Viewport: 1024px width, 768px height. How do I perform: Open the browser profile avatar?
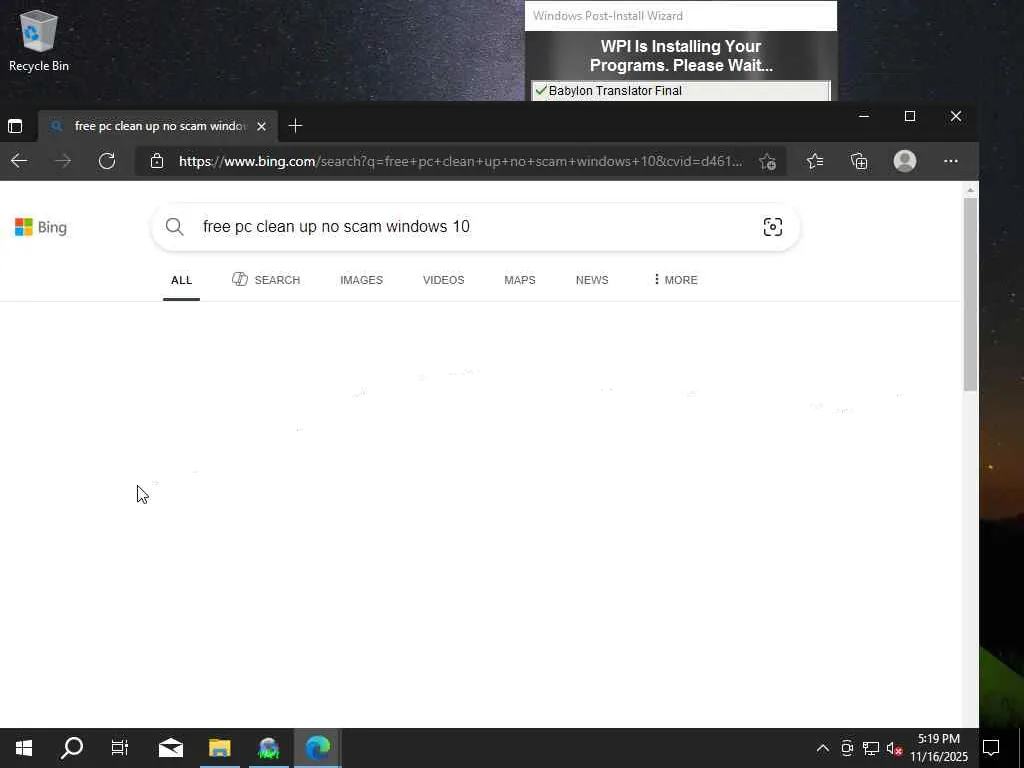click(905, 161)
